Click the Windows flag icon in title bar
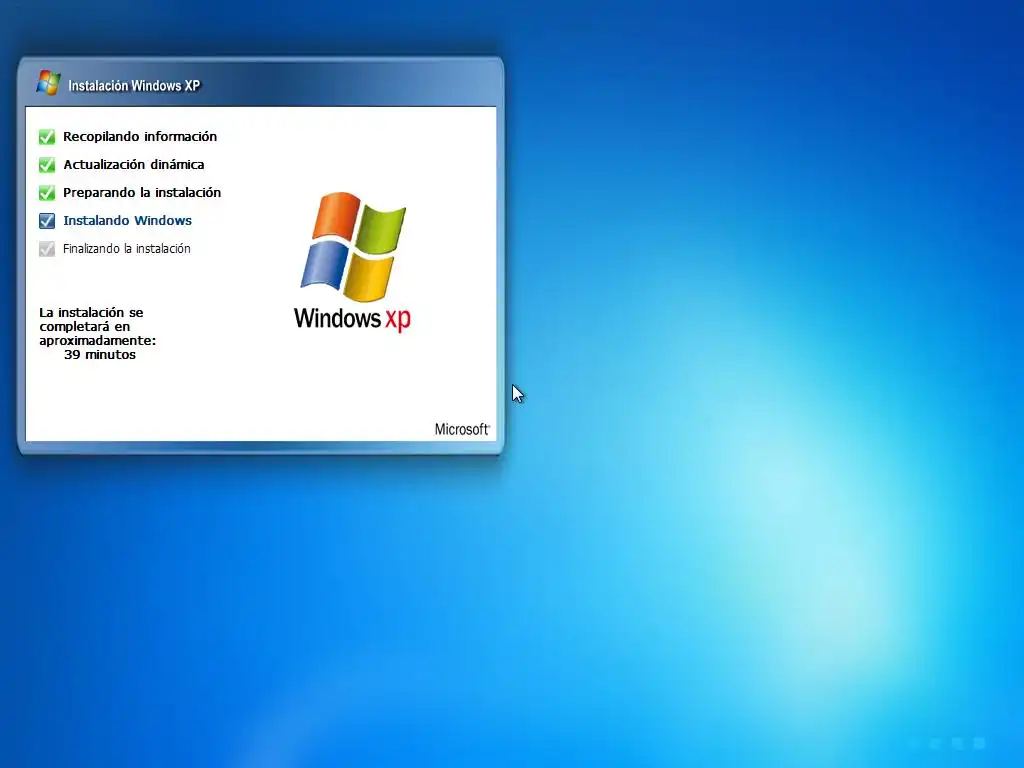 click(48, 83)
